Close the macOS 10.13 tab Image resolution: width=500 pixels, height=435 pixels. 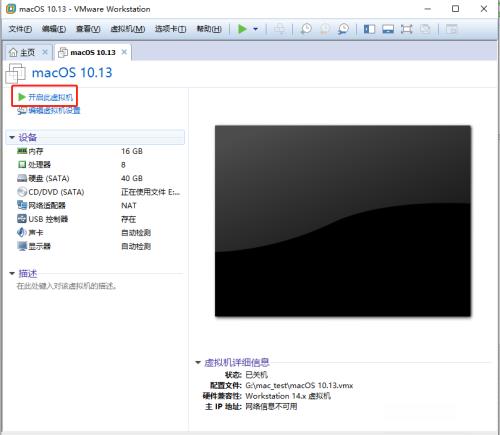pos(124,52)
